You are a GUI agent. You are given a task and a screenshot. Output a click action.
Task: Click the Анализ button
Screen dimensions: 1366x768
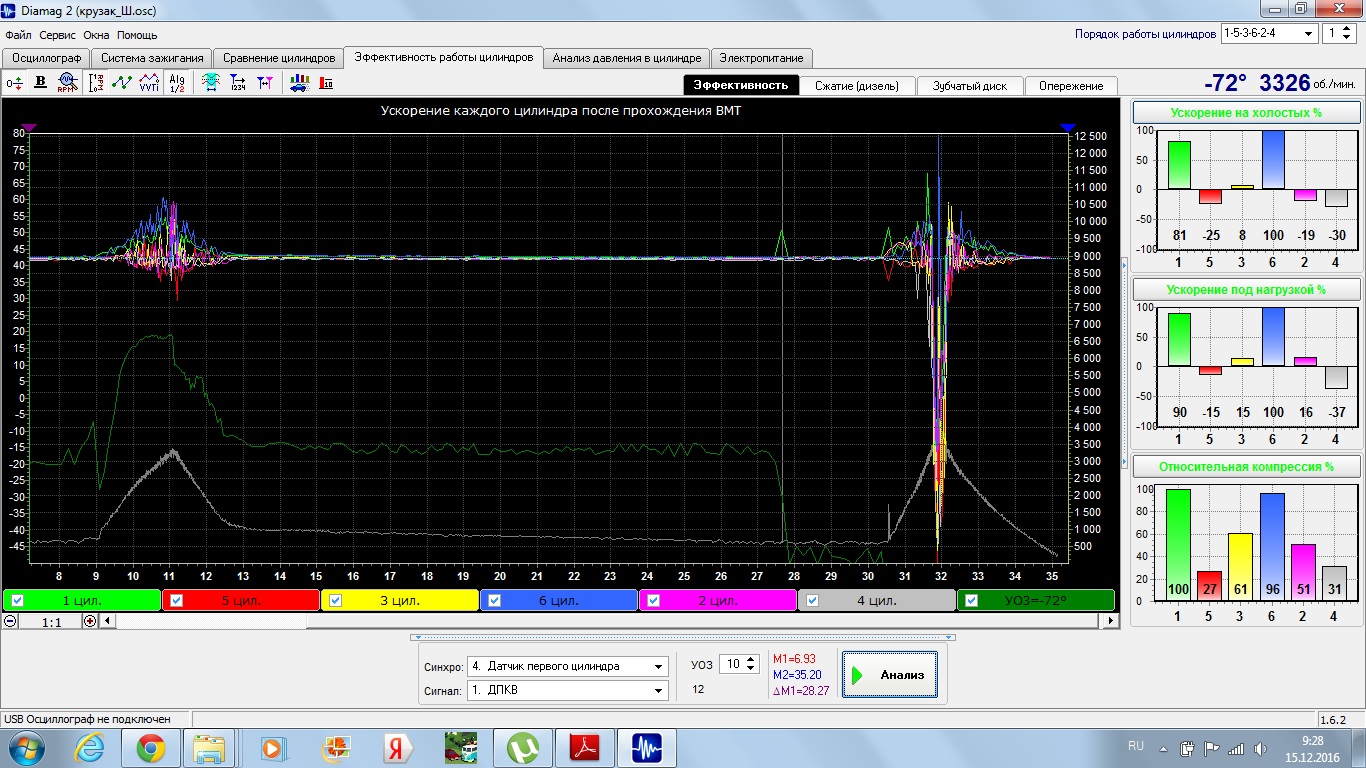[890, 675]
